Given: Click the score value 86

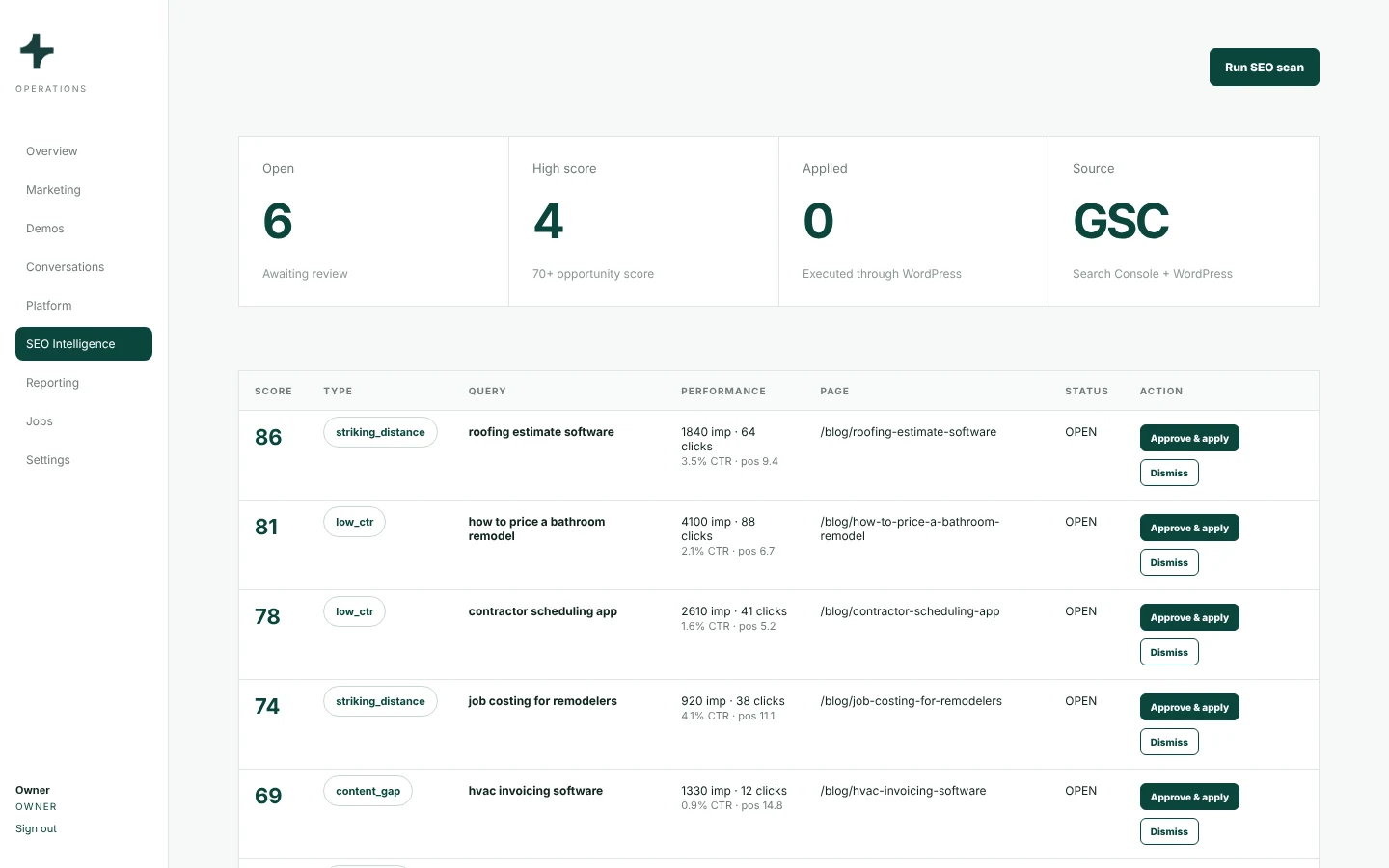Looking at the screenshot, I should tap(268, 438).
